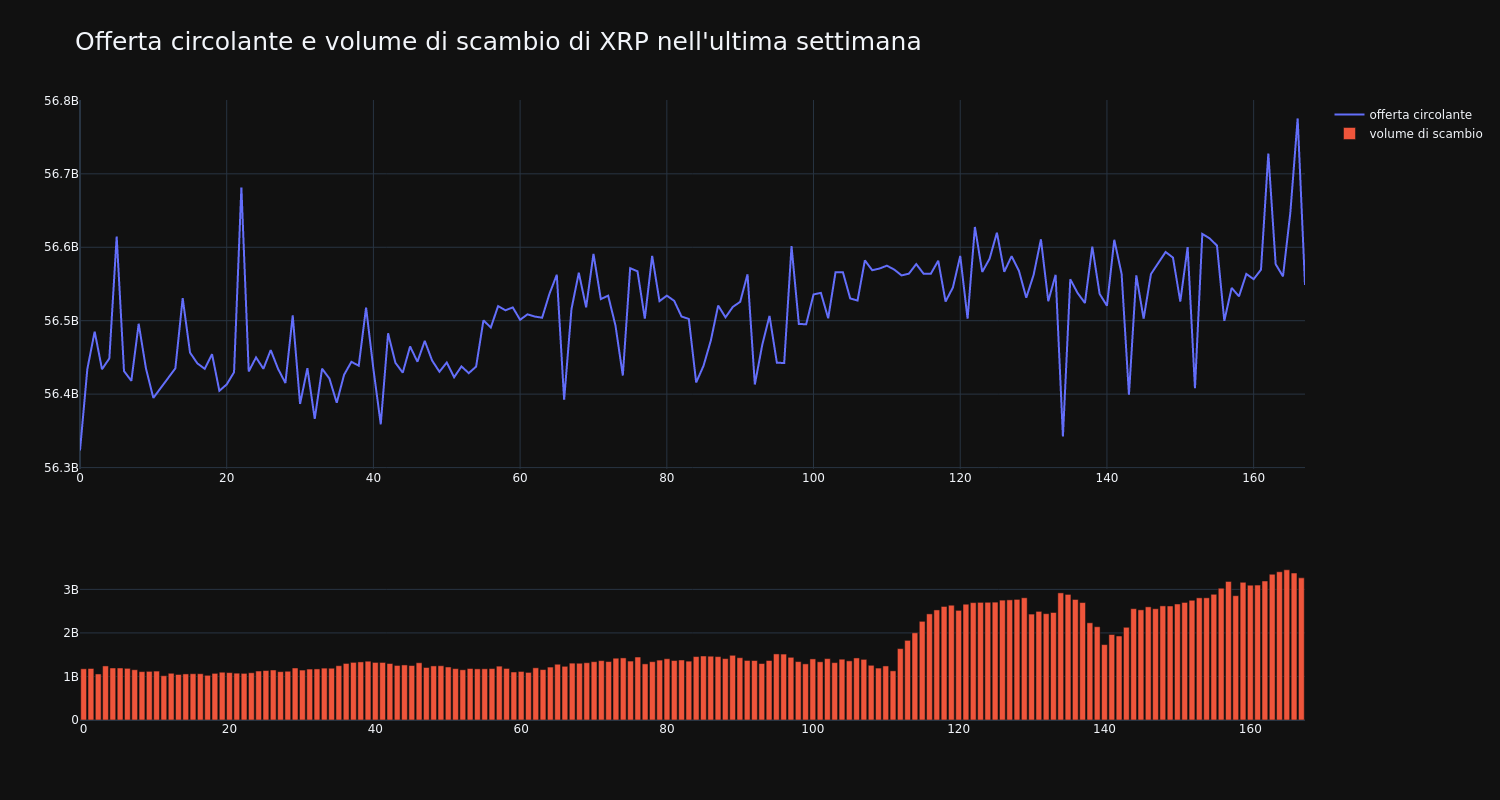Click the tallest orange volume bar
The width and height of the screenshot is (1500, 800).
point(1286,645)
